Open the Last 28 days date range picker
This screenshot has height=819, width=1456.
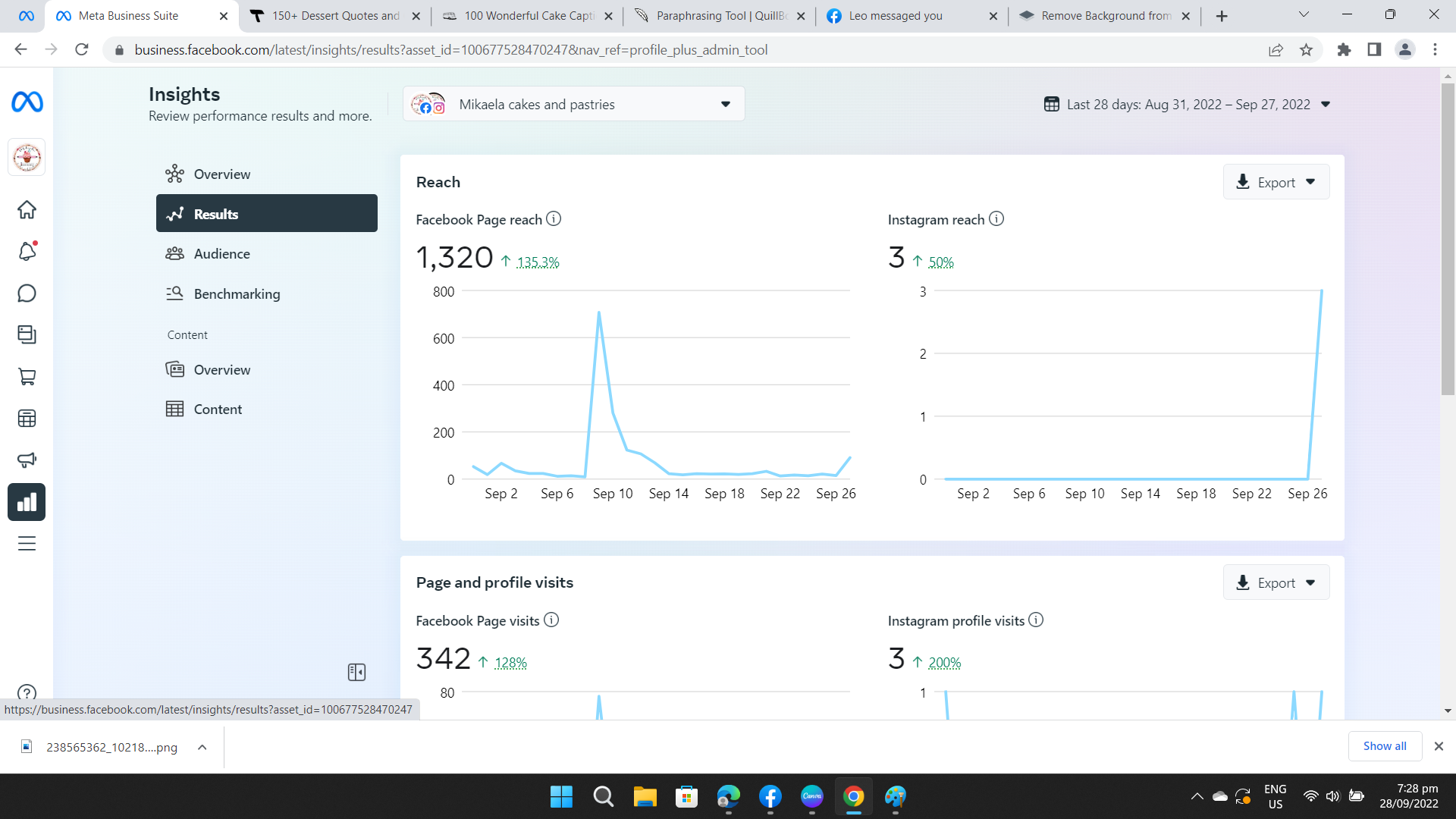[x=1187, y=105]
